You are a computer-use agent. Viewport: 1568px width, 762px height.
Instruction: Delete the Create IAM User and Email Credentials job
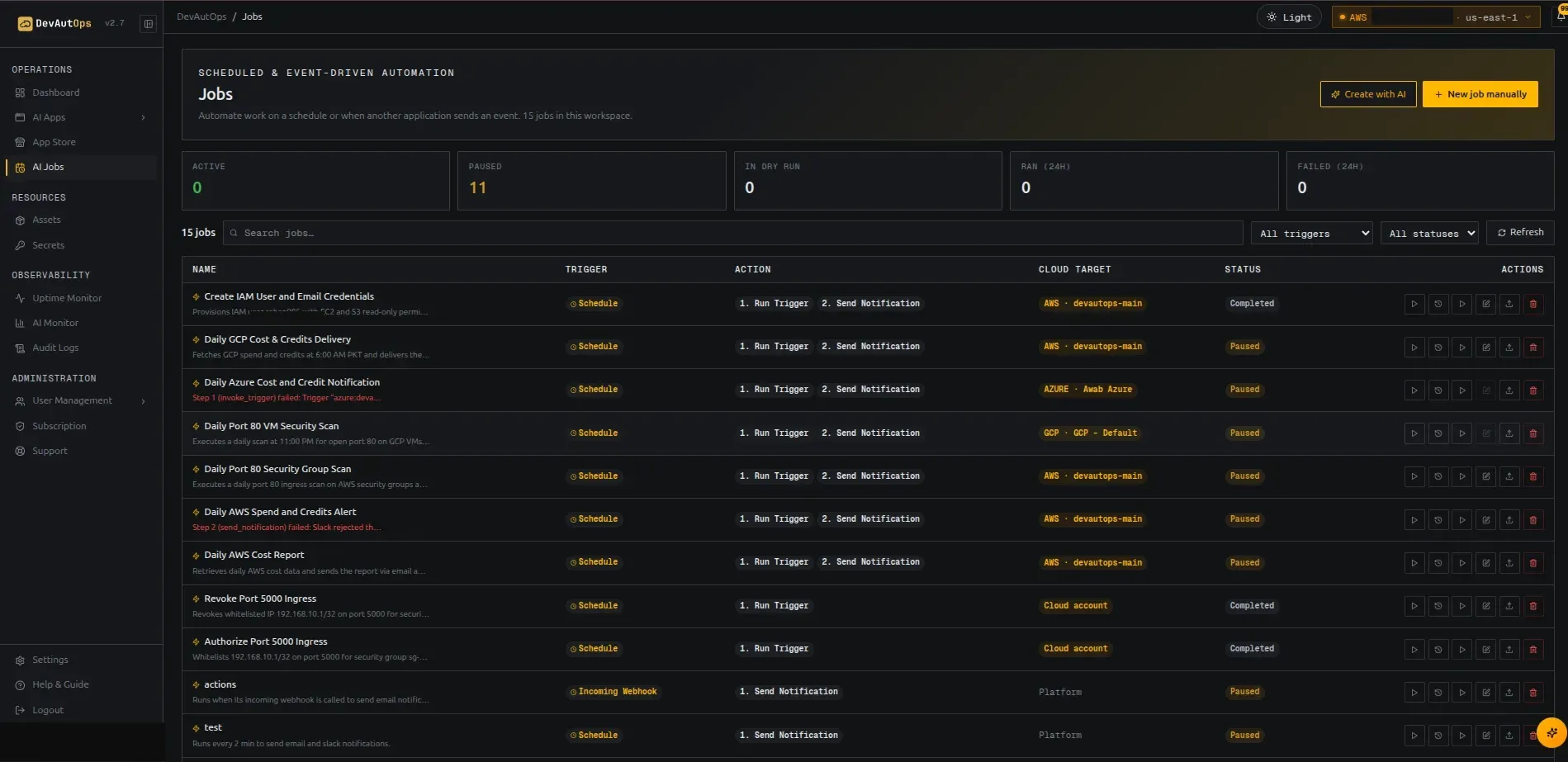tap(1533, 304)
